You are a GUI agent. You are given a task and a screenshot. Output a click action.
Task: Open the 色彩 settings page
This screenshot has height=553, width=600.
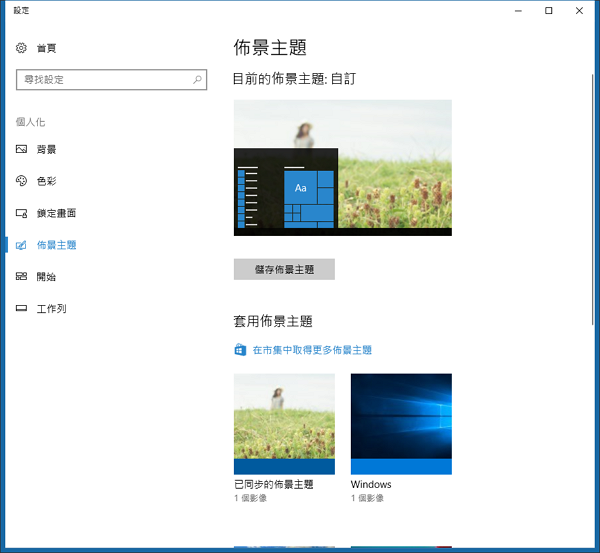click(x=46, y=181)
